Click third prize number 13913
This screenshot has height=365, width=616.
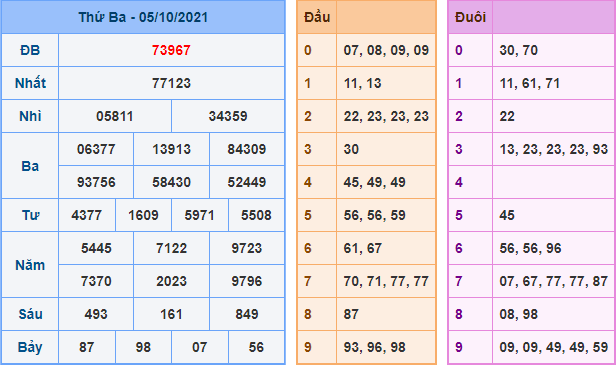point(171,149)
